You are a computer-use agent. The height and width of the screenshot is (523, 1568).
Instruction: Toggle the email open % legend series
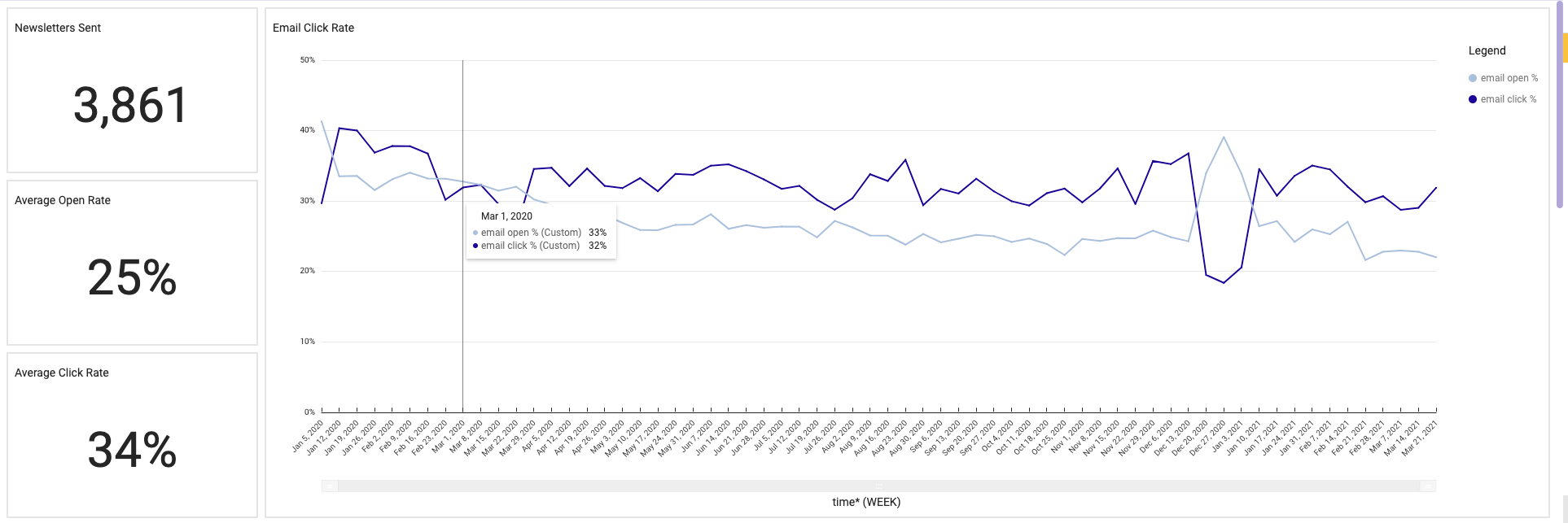click(x=1509, y=78)
